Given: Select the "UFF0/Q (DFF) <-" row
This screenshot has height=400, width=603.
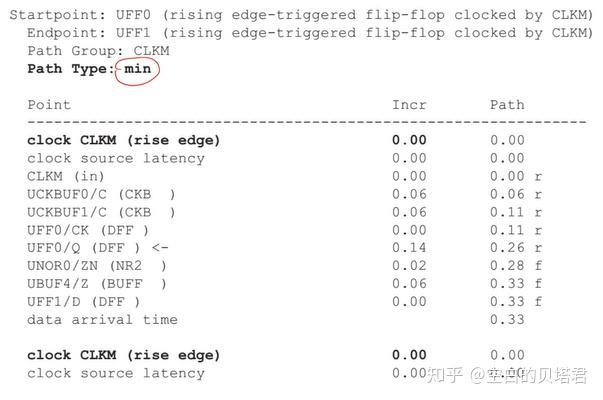Looking at the screenshot, I should pos(98,248).
